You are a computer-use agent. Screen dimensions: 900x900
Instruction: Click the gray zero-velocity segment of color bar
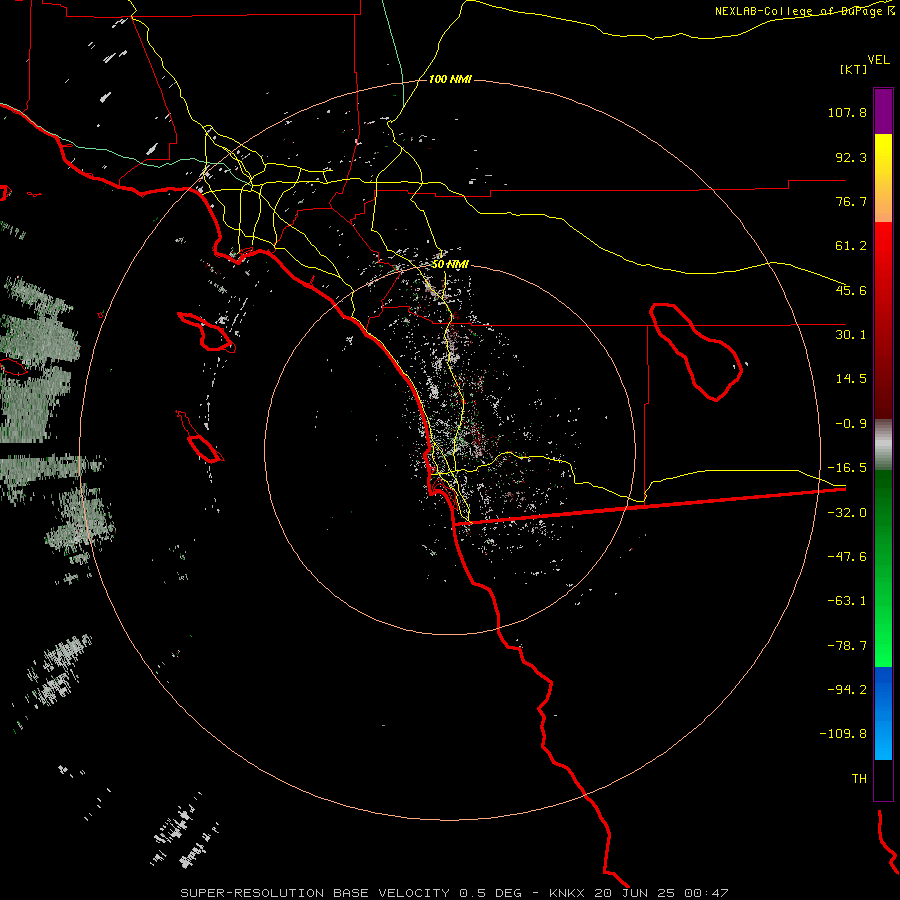(x=883, y=445)
